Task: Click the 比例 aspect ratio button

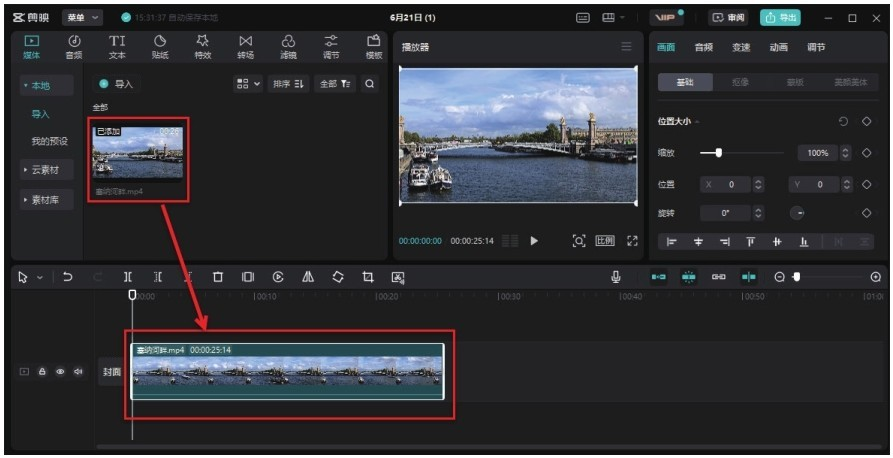Action: [605, 240]
